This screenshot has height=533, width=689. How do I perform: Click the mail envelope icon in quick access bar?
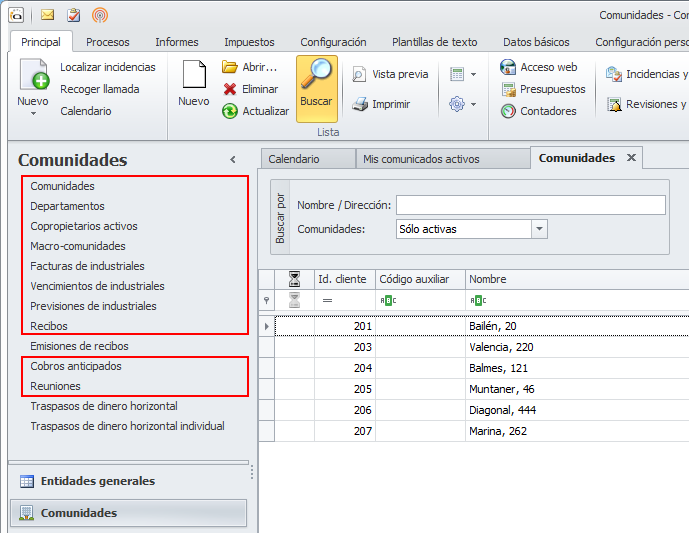coord(47,15)
